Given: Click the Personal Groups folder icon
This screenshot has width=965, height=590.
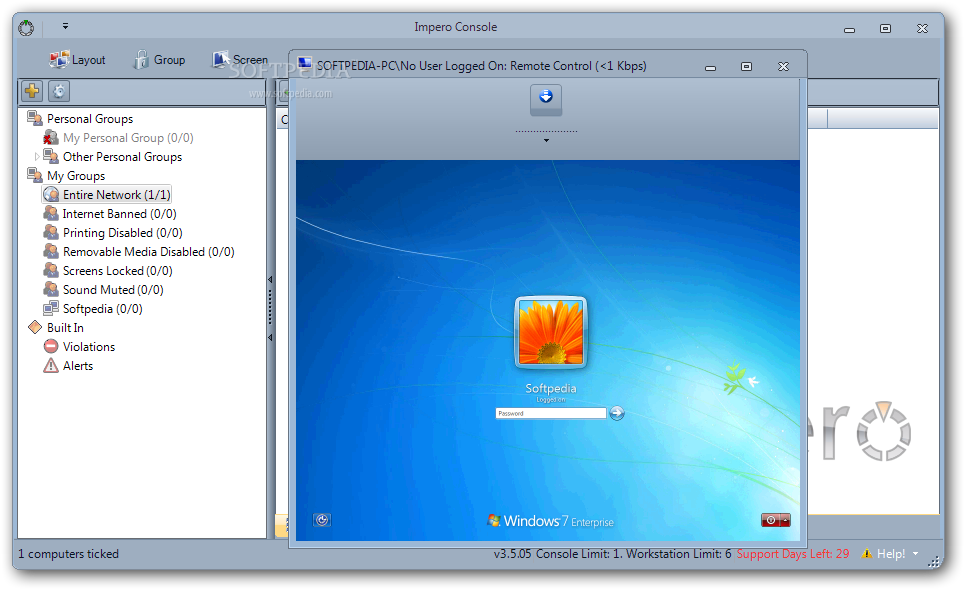Looking at the screenshot, I should (x=34, y=118).
